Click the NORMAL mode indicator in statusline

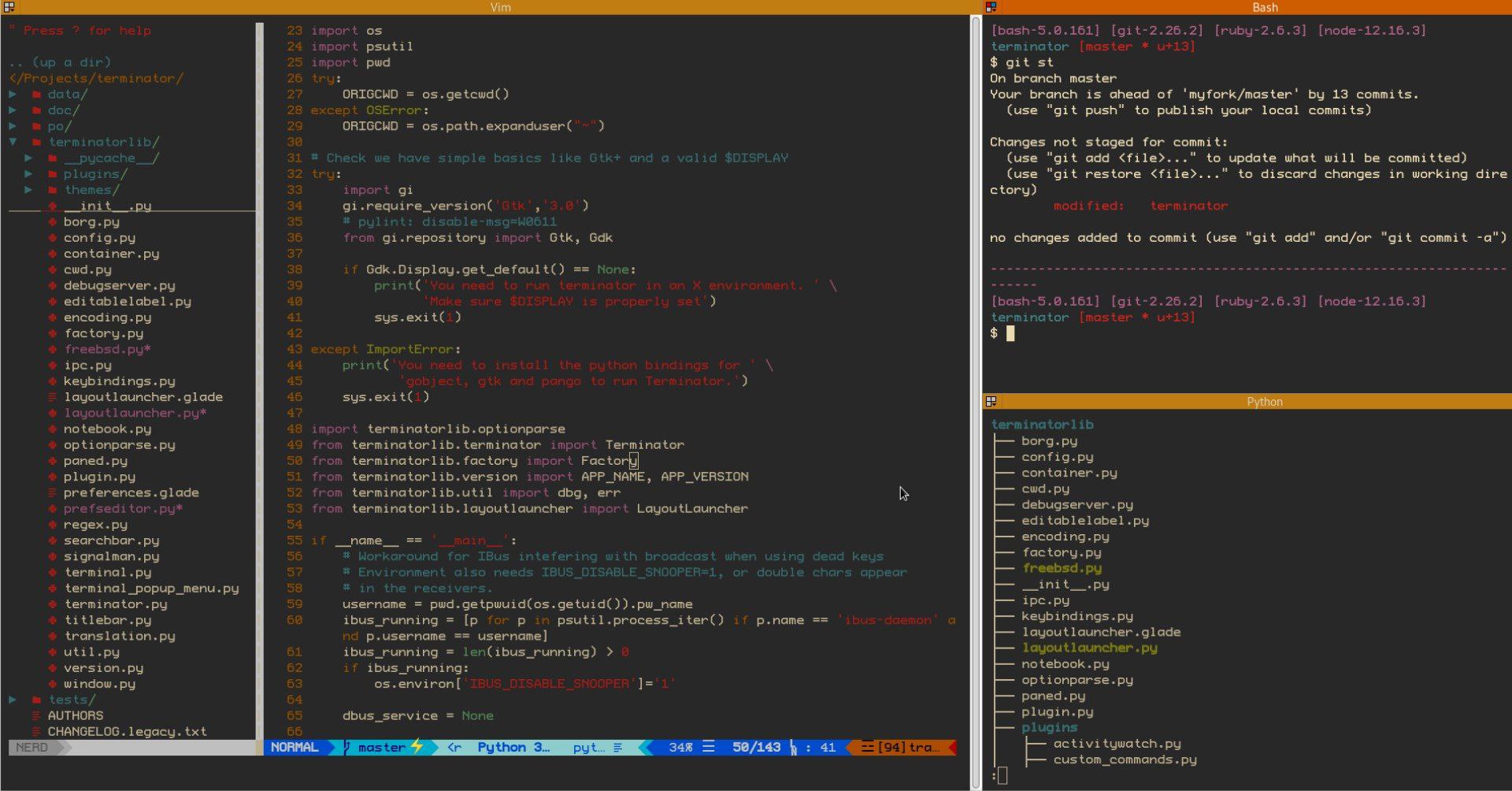point(295,747)
